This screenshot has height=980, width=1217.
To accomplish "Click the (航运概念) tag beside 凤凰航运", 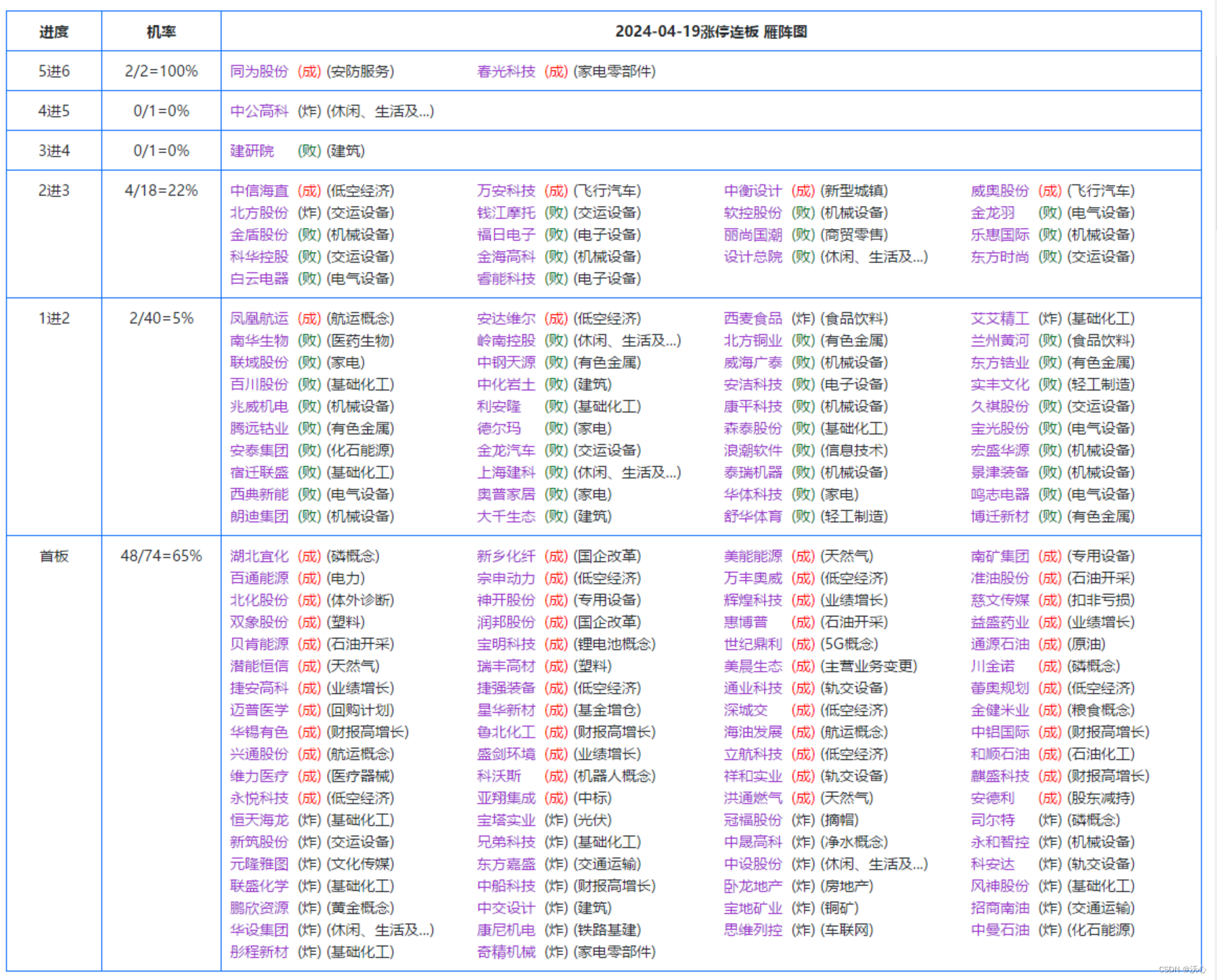I will pos(360,318).
